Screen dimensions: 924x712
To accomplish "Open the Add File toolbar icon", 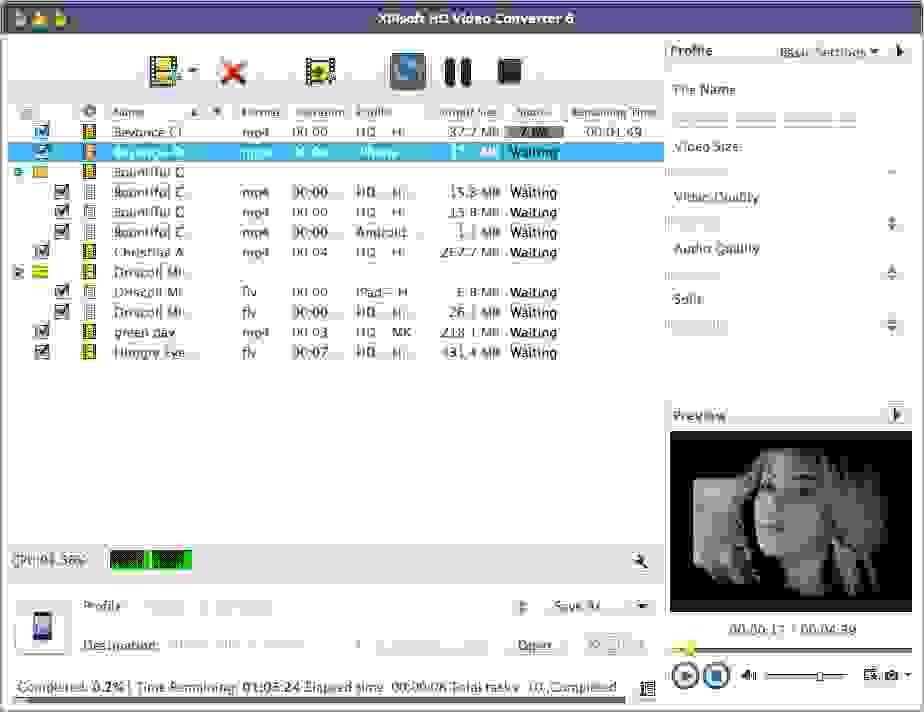I will [160, 68].
